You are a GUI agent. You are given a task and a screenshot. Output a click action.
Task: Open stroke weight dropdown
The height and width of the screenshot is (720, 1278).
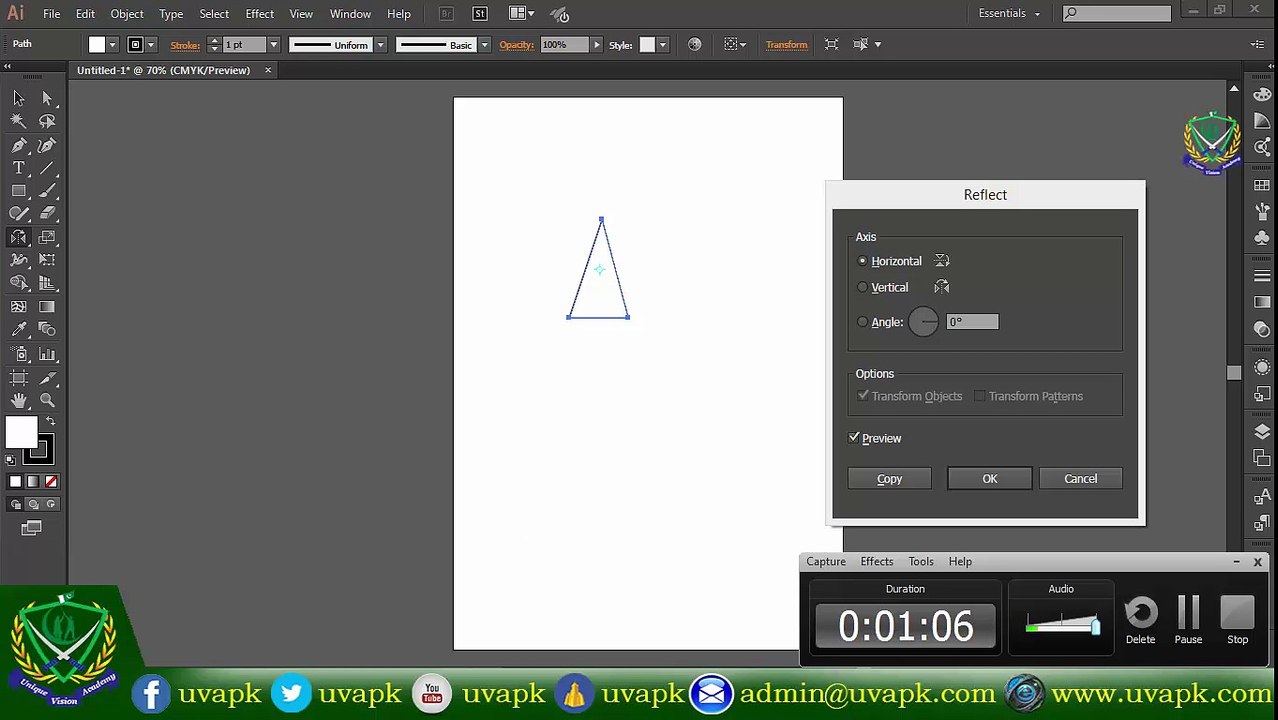pos(272,45)
